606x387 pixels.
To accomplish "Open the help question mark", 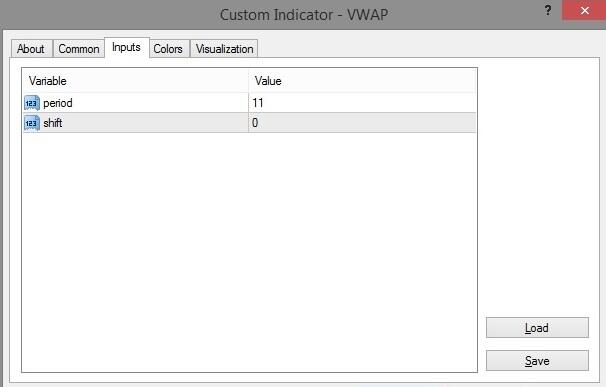I will 548,10.
